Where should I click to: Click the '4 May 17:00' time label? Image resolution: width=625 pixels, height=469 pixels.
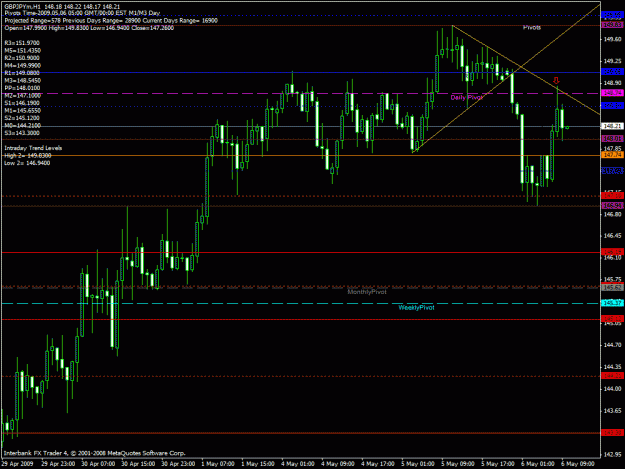[378, 464]
